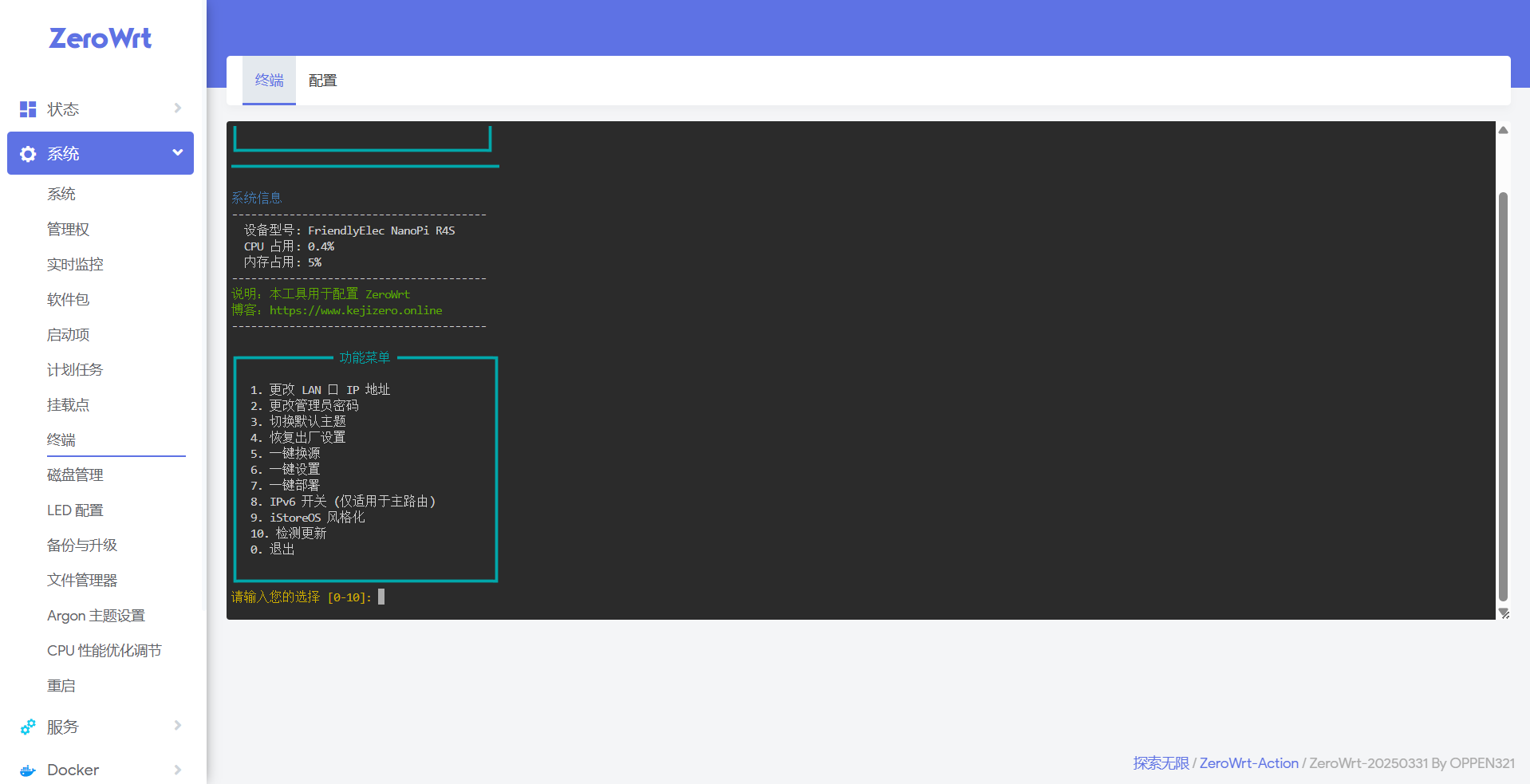Open the 挂载点 page
Image resolution: width=1530 pixels, height=784 pixels.
tap(68, 404)
